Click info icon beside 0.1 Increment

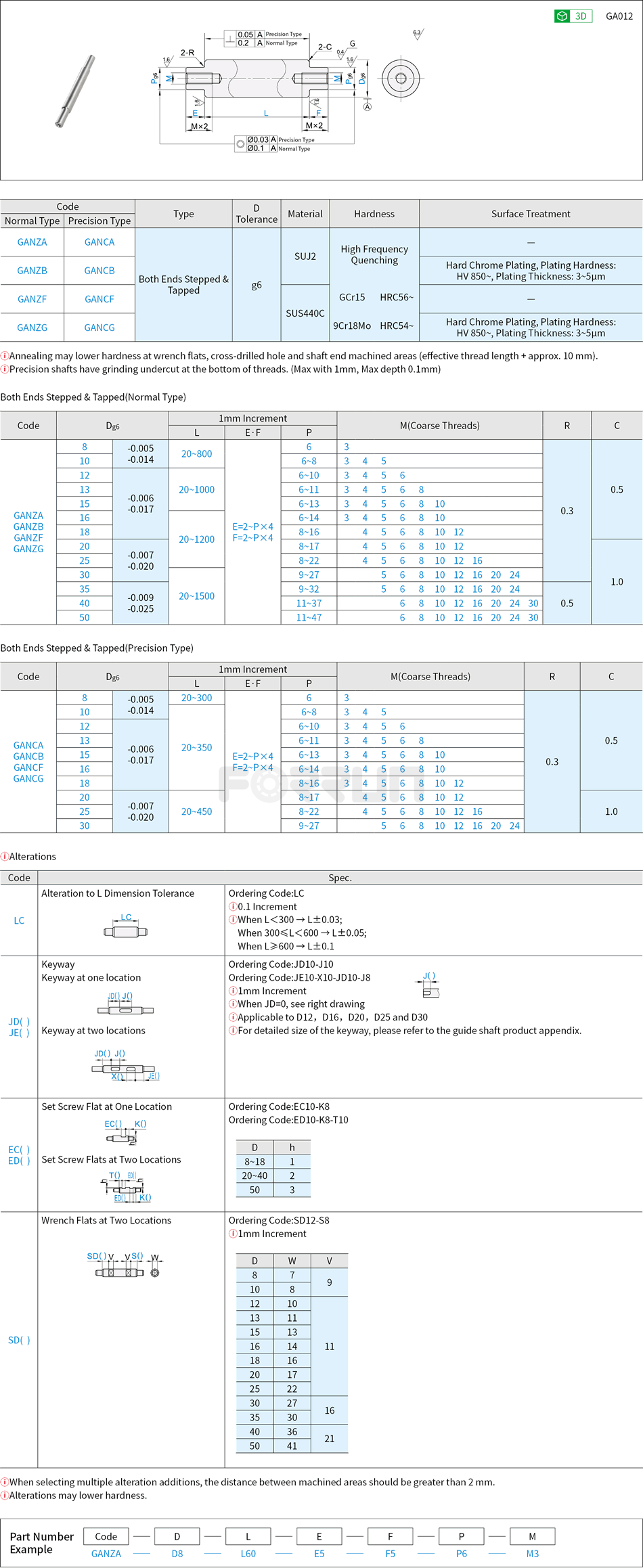[233, 907]
